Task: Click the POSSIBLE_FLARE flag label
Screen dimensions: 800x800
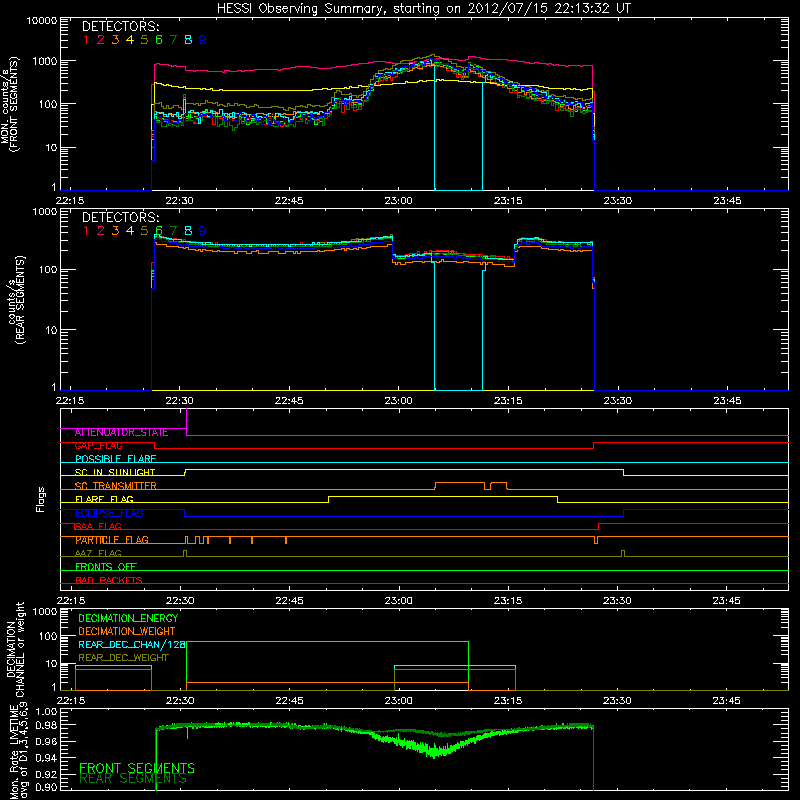Action: click(115, 459)
